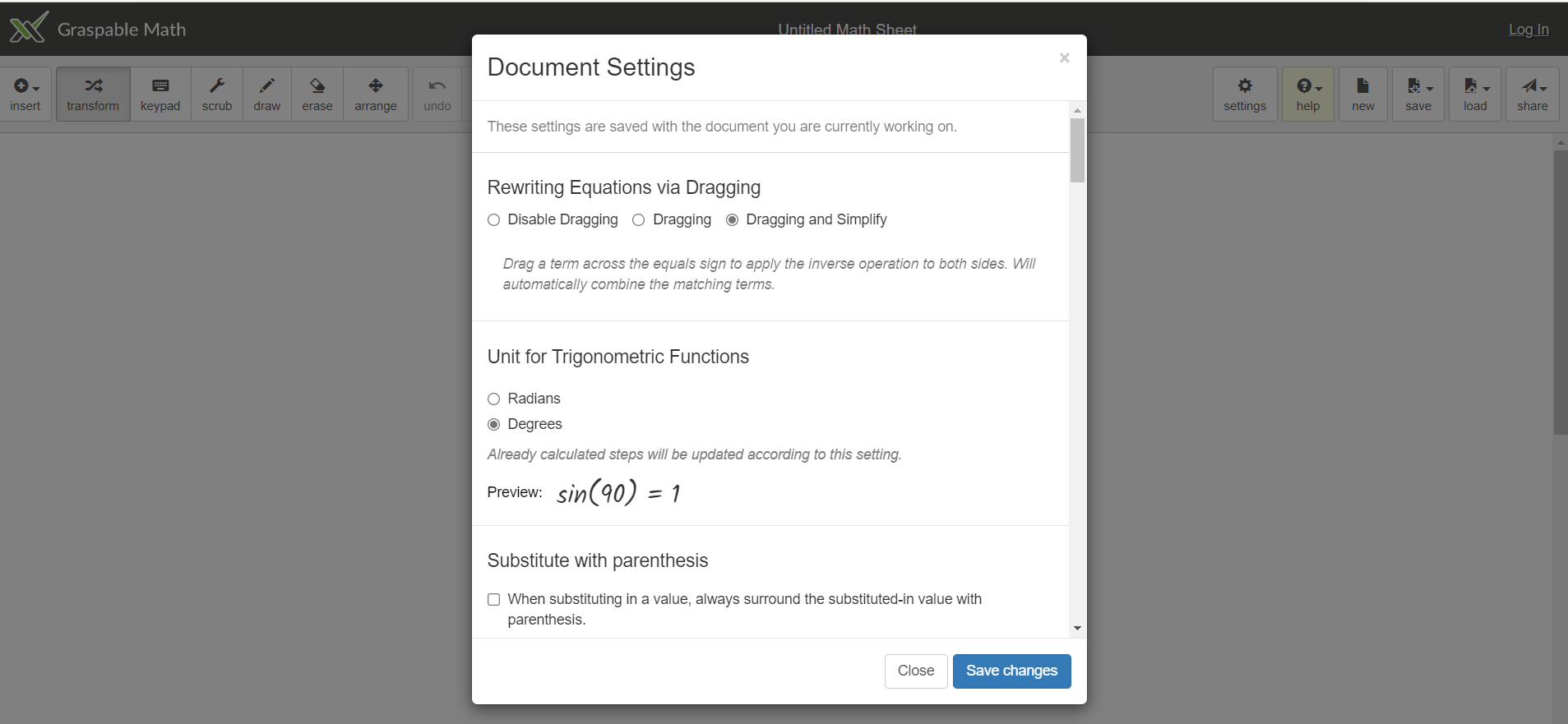Open settings gear in toolbar
The width and height of the screenshot is (1568, 724).
point(1245,94)
